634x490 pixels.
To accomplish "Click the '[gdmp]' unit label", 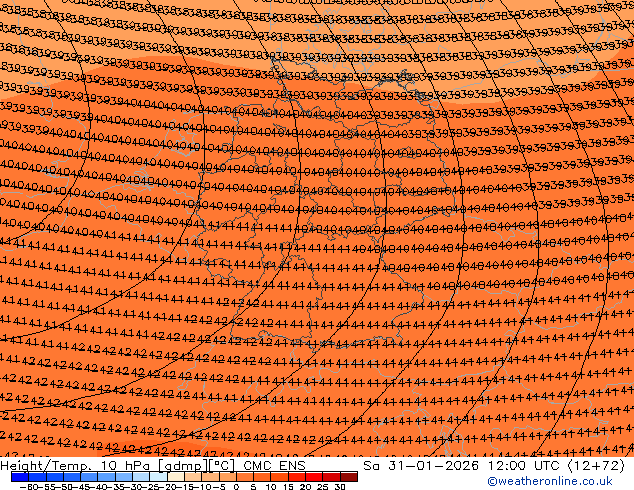I will pyautogui.click(x=181, y=466).
